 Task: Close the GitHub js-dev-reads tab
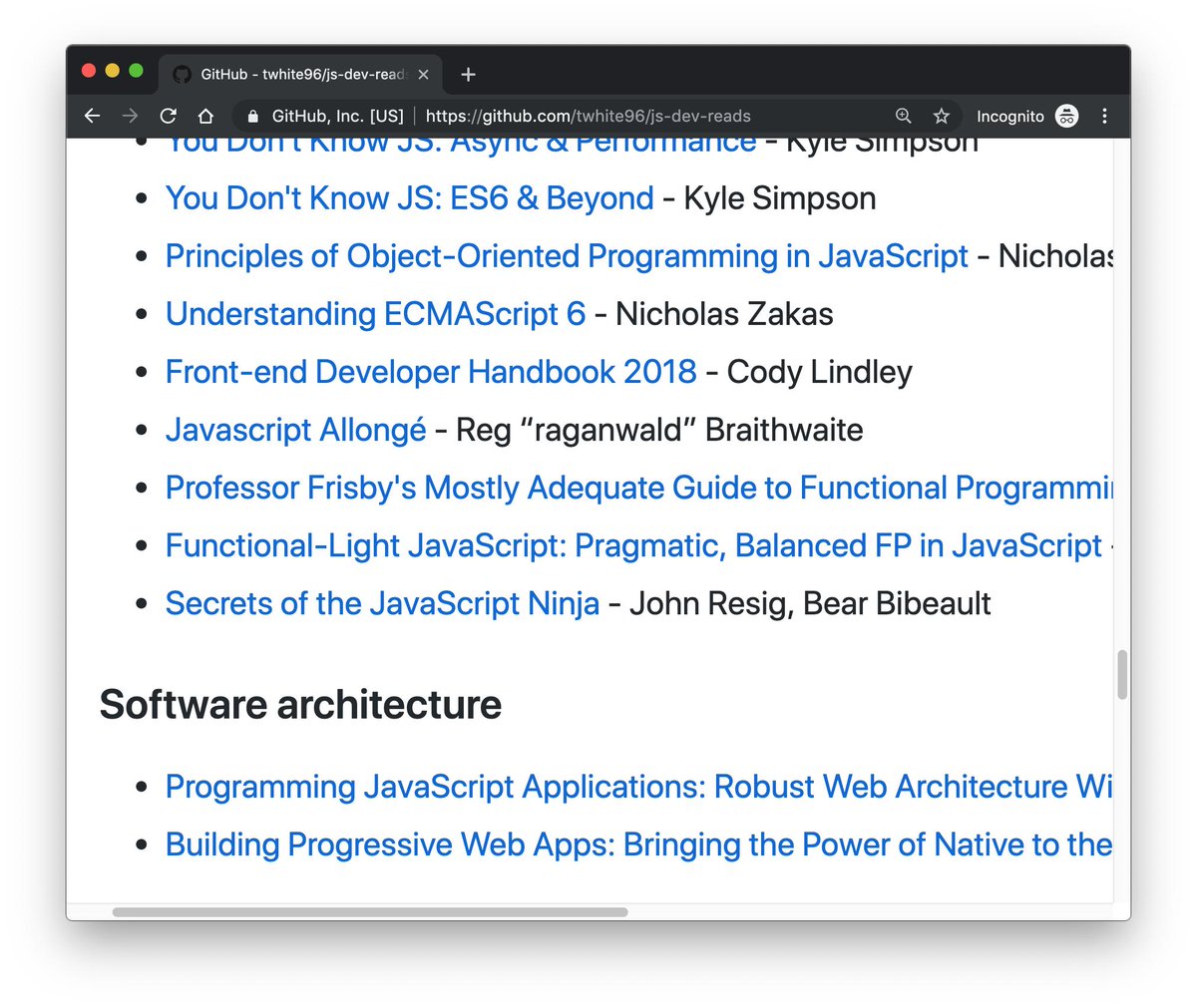tap(423, 74)
